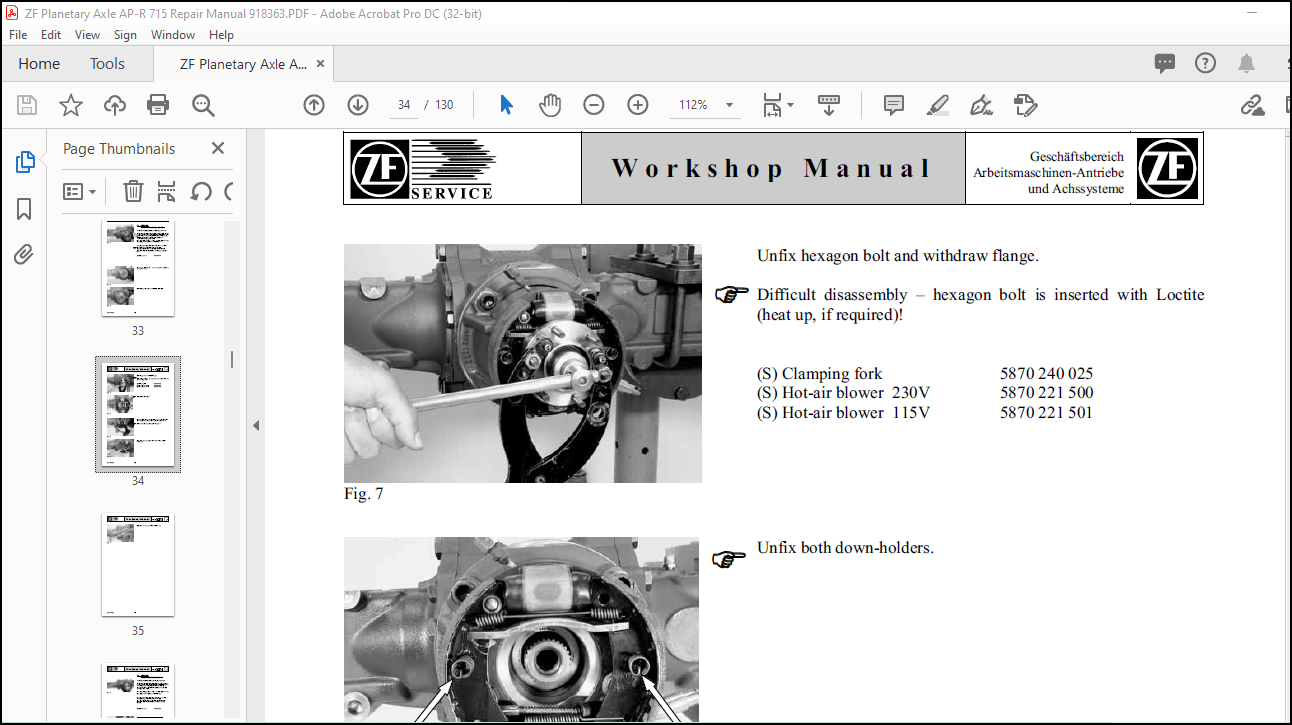
Task: Click the part number 5870 240 025
Action: point(1046,374)
